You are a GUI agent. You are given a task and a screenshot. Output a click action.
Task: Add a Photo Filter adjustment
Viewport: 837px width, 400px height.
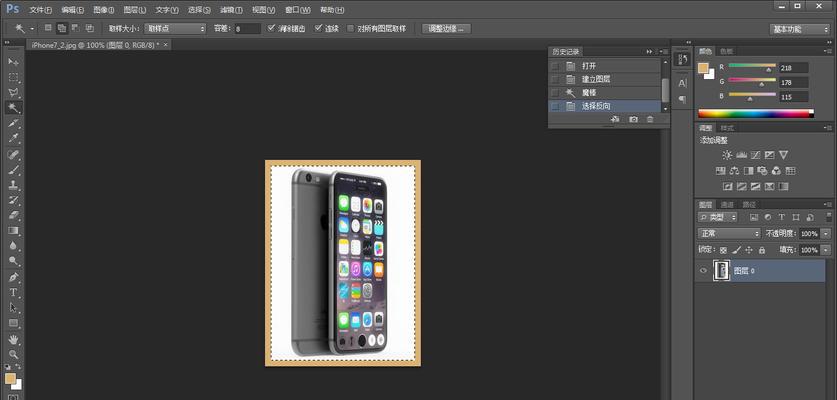[762, 171]
